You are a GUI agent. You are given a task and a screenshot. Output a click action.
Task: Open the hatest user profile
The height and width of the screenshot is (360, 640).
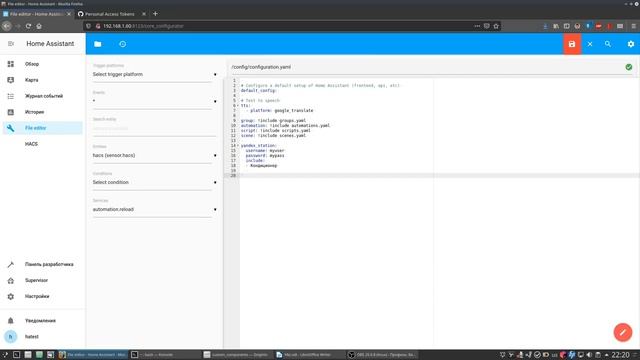[x=42, y=337]
